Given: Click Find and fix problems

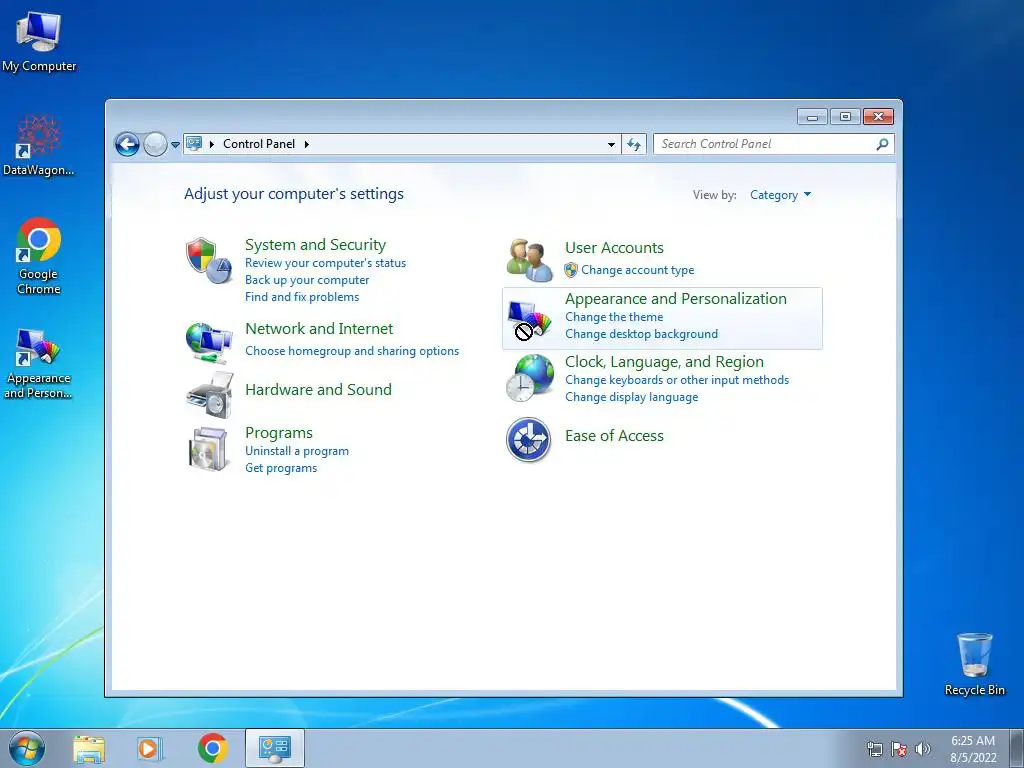Looking at the screenshot, I should coord(302,296).
